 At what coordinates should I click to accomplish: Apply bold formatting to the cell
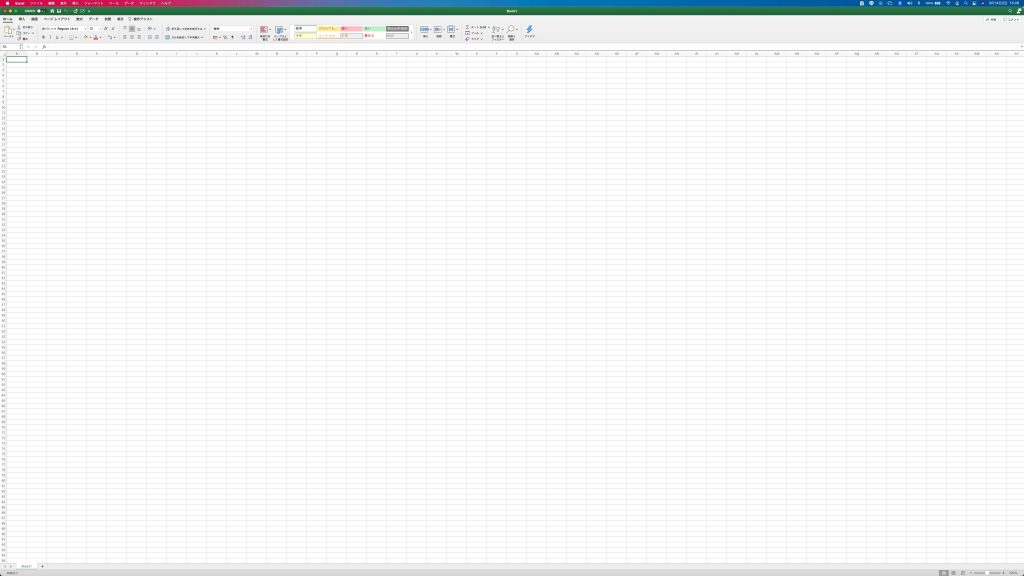pyautogui.click(x=44, y=37)
